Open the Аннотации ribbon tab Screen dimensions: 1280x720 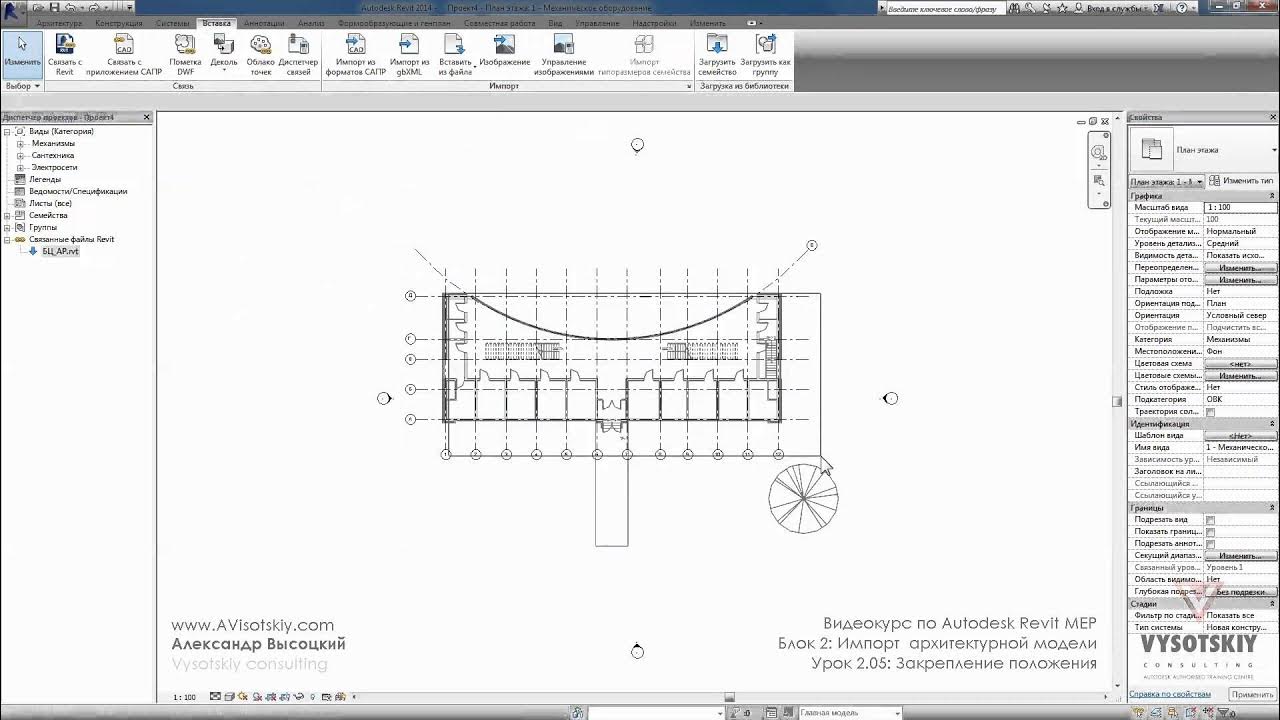pyautogui.click(x=264, y=23)
